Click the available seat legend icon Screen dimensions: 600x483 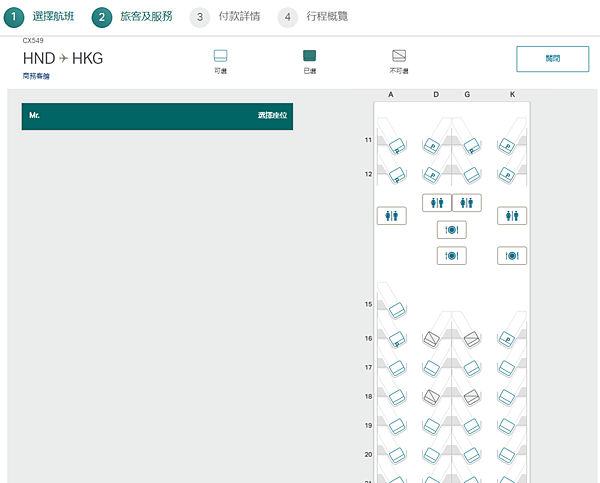click(x=220, y=56)
